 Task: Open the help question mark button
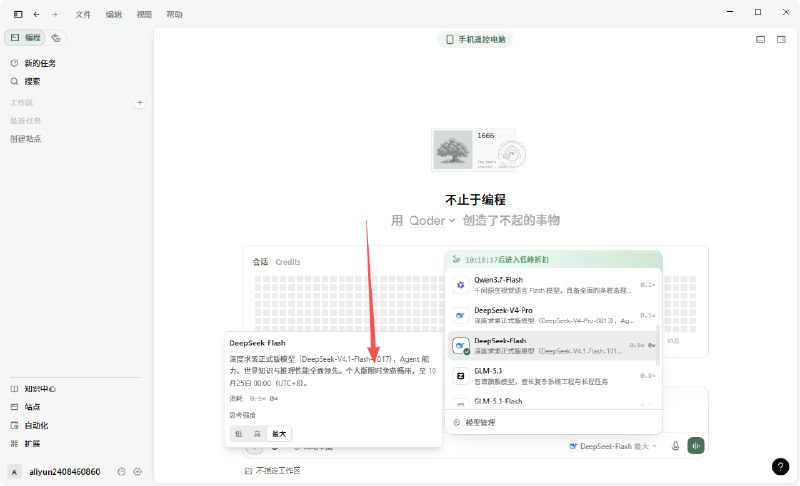click(780, 466)
